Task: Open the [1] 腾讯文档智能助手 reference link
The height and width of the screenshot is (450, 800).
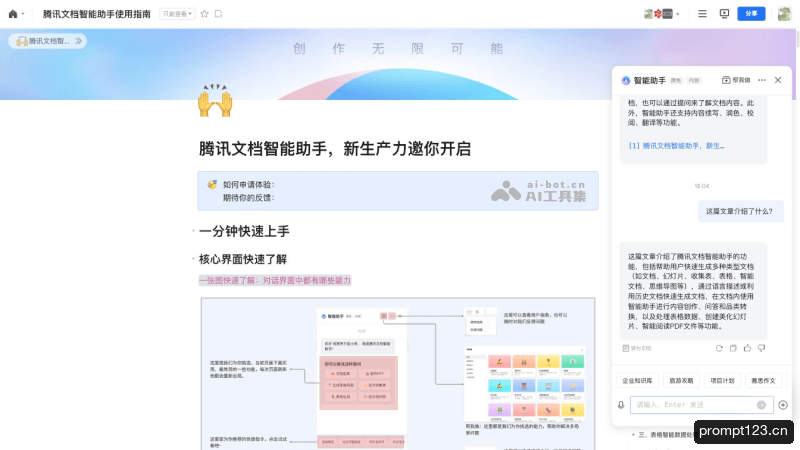Action: pyautogui.click(x=676, y=145)
